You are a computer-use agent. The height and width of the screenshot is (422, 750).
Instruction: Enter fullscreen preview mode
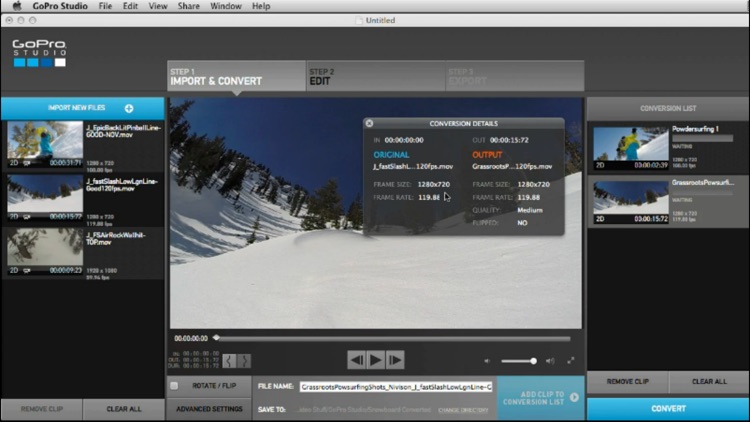(571, 361)
